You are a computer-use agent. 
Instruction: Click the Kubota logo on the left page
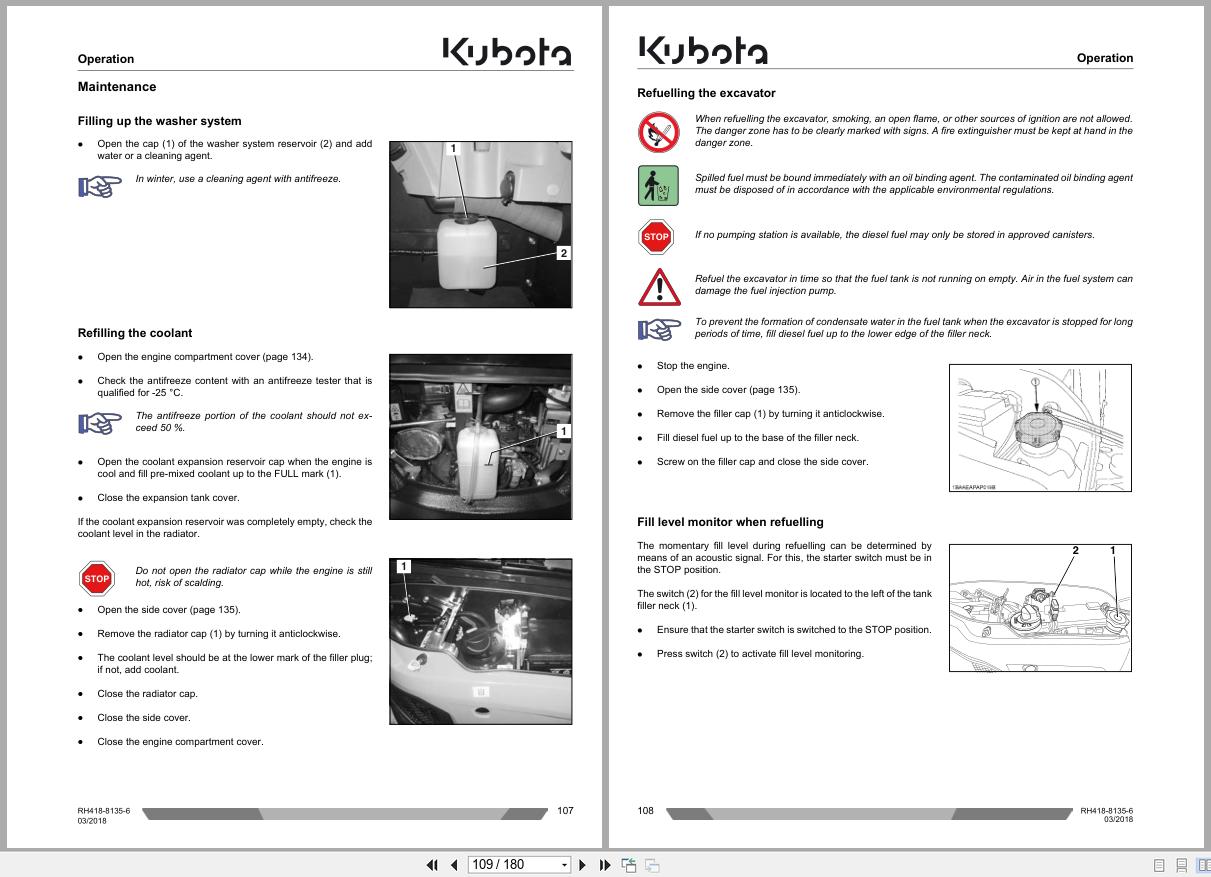[x=506, y=50]
